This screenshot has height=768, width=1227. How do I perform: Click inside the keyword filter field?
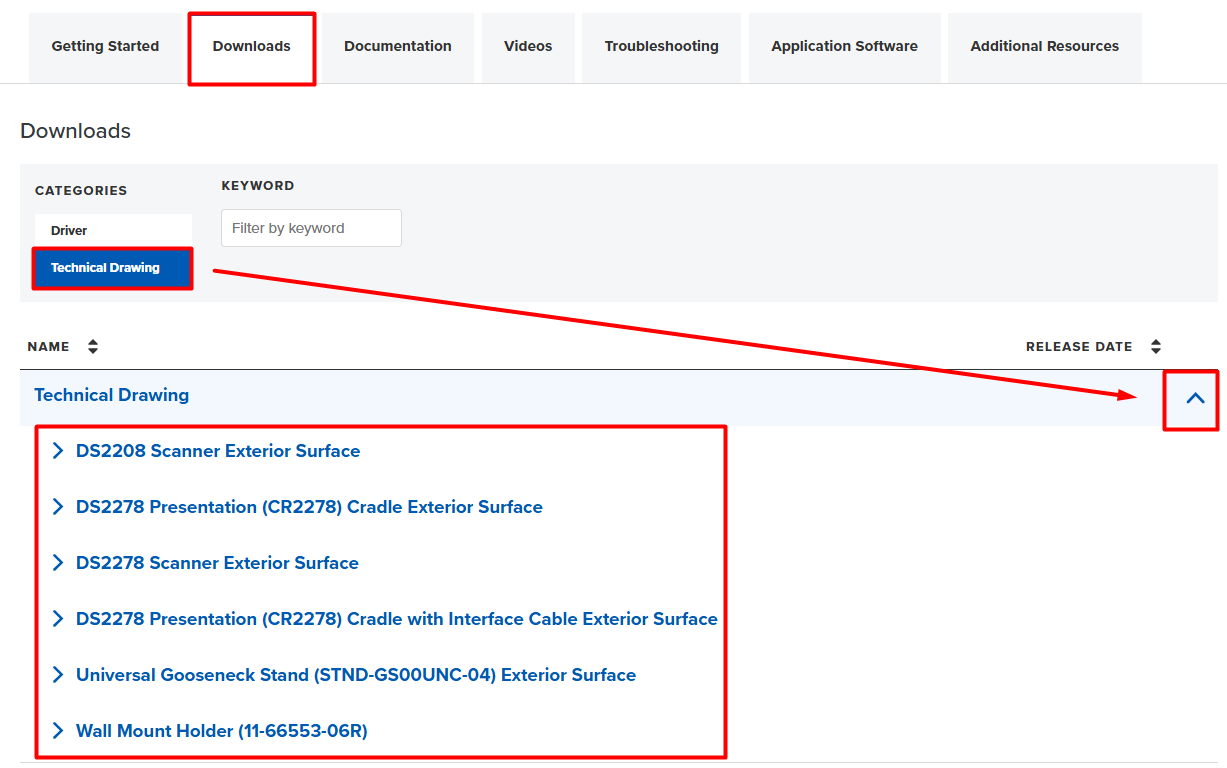pyautogui.click(x=311, y=228)
